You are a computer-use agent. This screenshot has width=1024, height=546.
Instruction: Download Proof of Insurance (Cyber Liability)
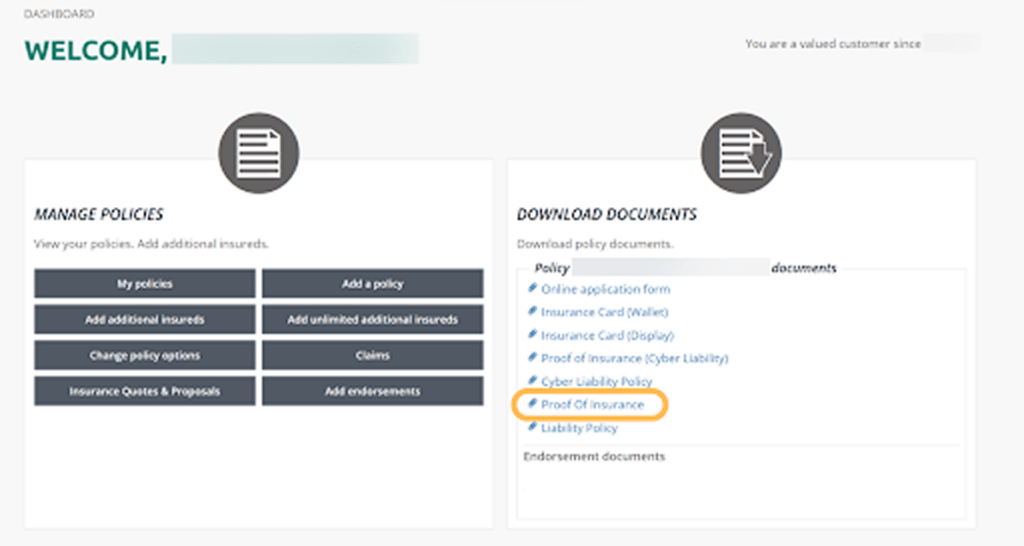point(634,358)
